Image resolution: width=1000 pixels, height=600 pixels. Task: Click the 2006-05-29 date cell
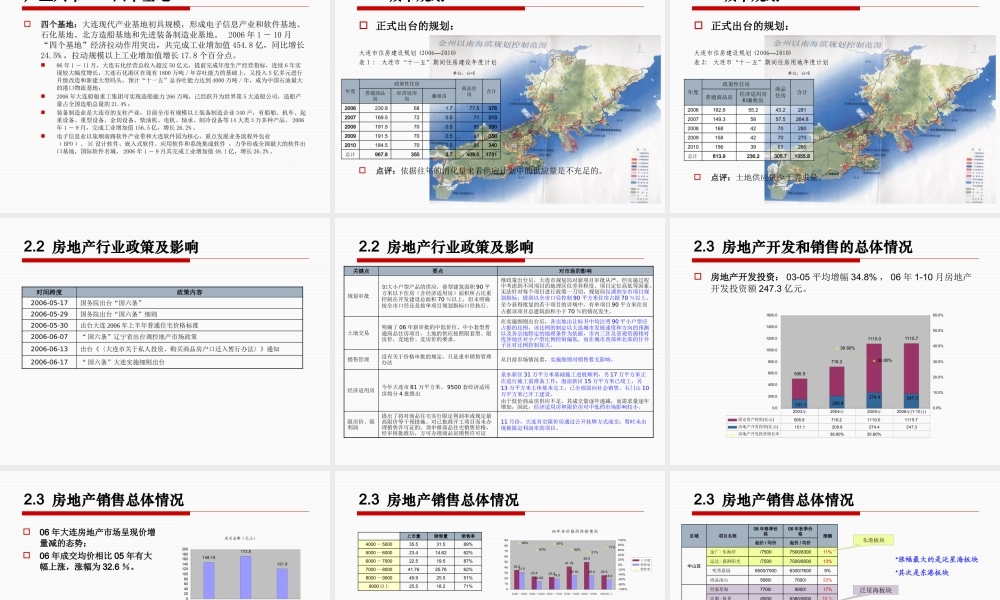pyautogui.click(x=49, y=314)
